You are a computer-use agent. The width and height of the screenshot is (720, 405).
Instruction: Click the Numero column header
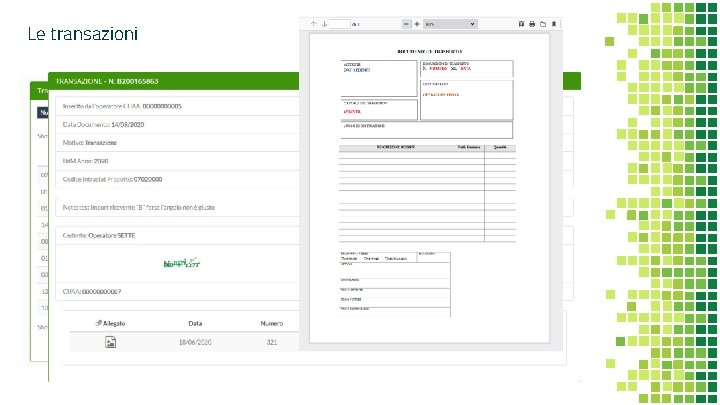tap(272, 323)
